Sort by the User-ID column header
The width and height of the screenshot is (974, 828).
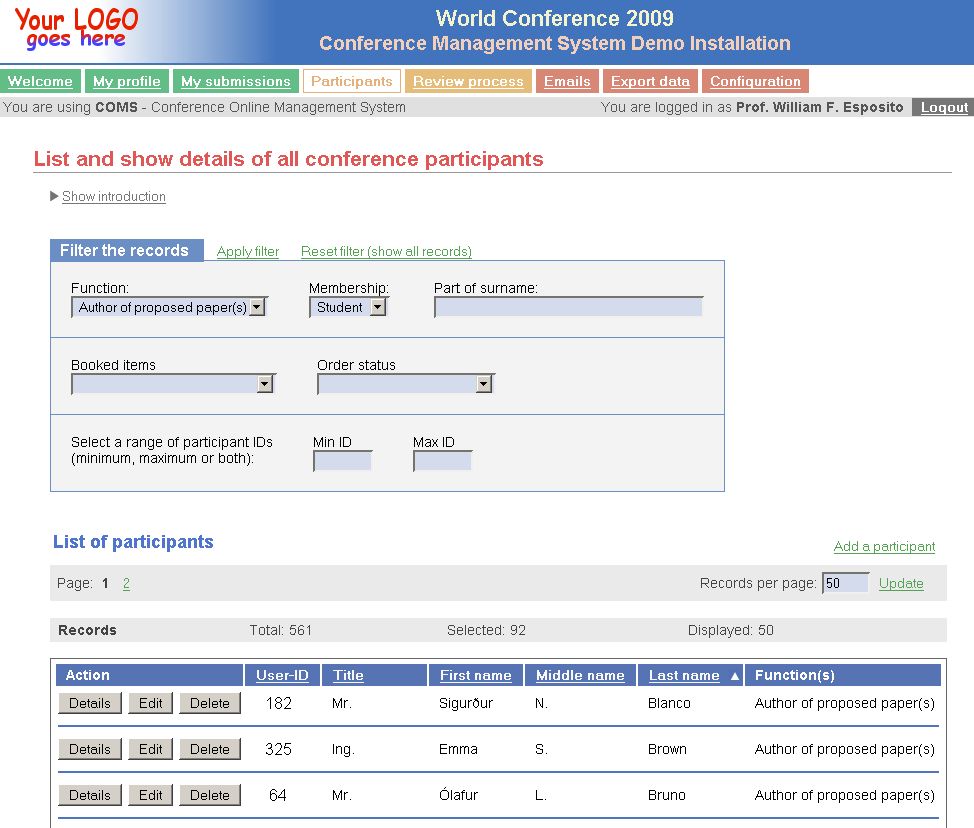(x=282, y=676)
